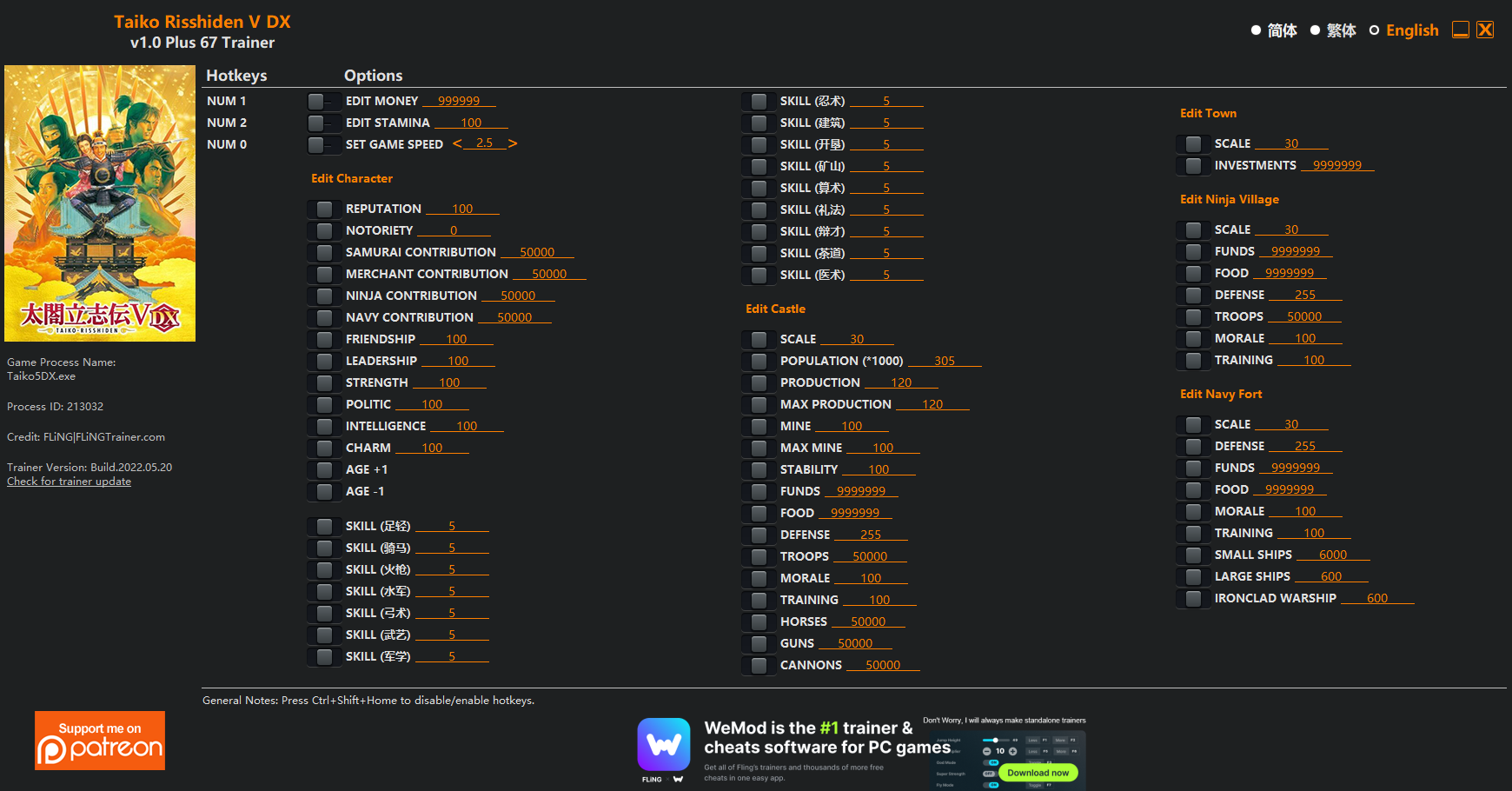
Task: Toggle the Edit Money switch
Action: click(323, 102)
